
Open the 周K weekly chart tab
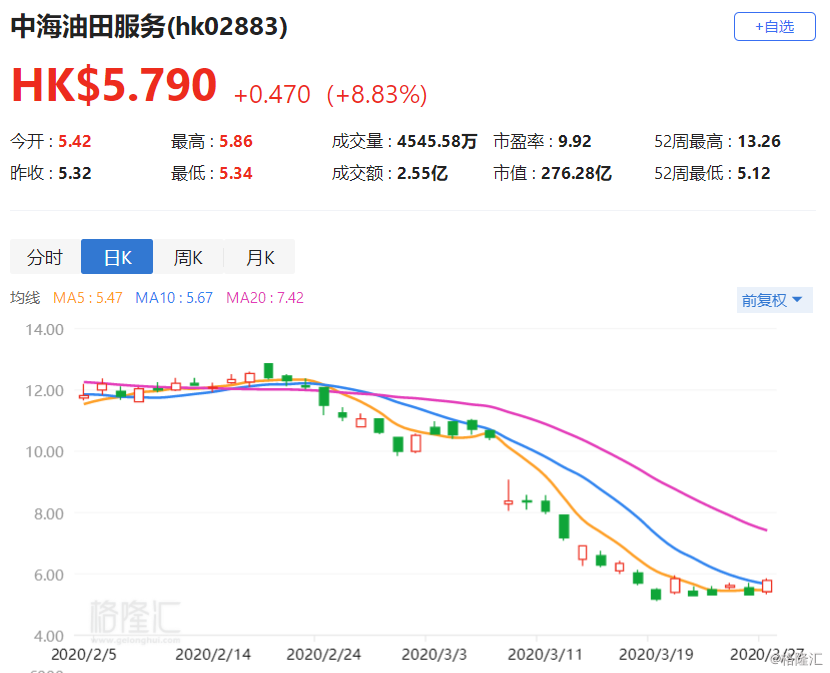click(x=188, y=257)
